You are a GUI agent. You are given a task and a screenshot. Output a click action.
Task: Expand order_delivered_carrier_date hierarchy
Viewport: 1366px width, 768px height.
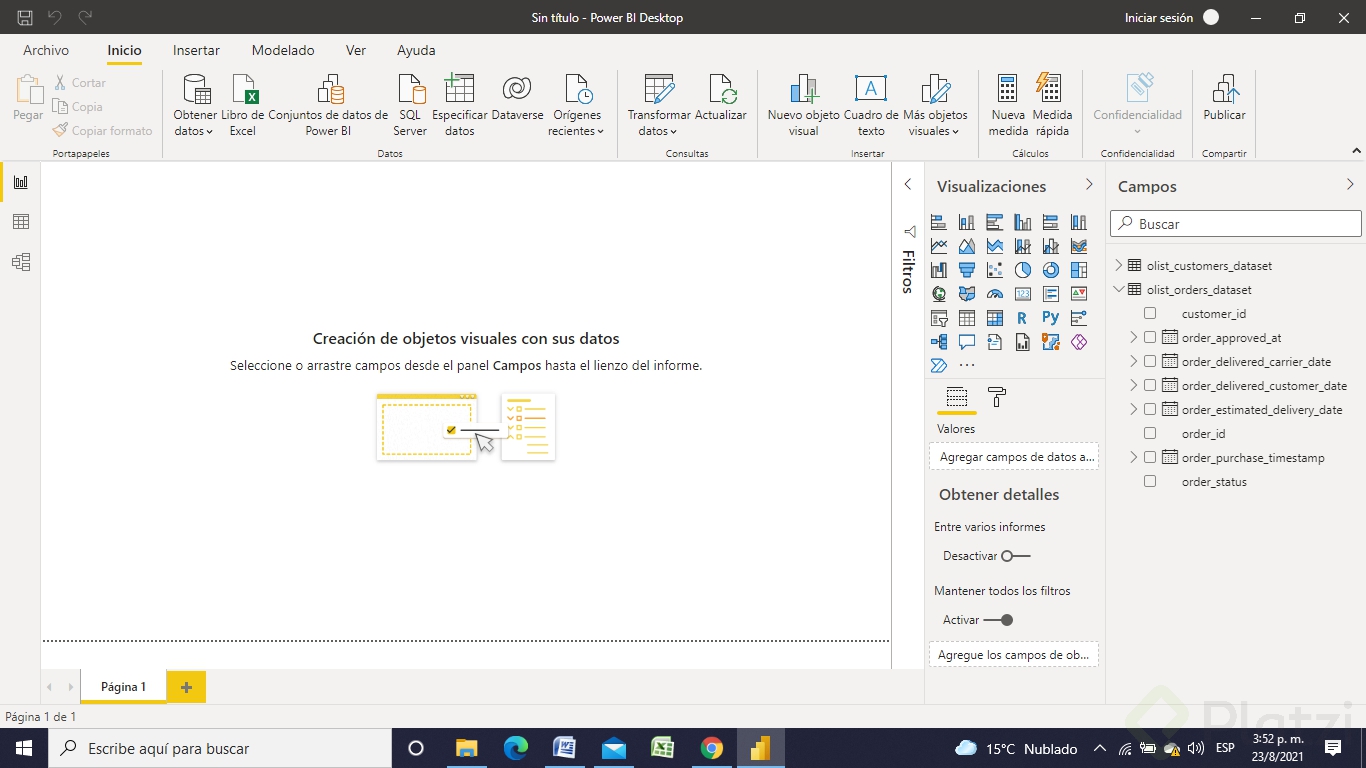click(1133, 361)
